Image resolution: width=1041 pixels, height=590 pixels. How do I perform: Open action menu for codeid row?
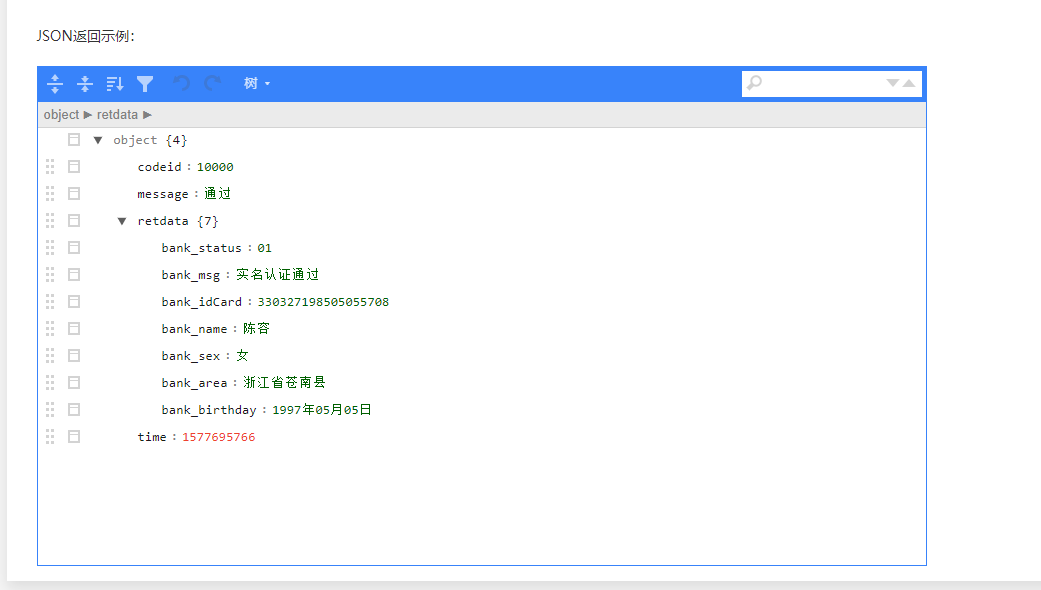[74, 167]
